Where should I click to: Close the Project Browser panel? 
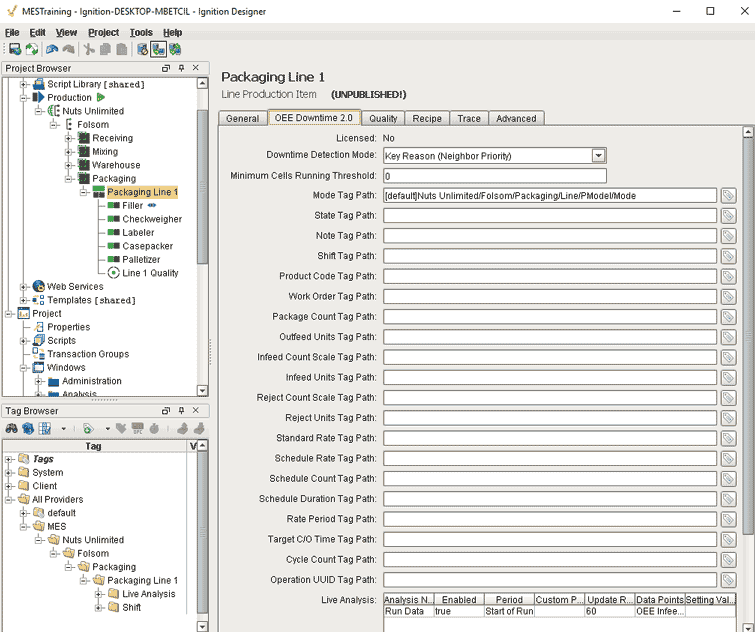[195, 68]
